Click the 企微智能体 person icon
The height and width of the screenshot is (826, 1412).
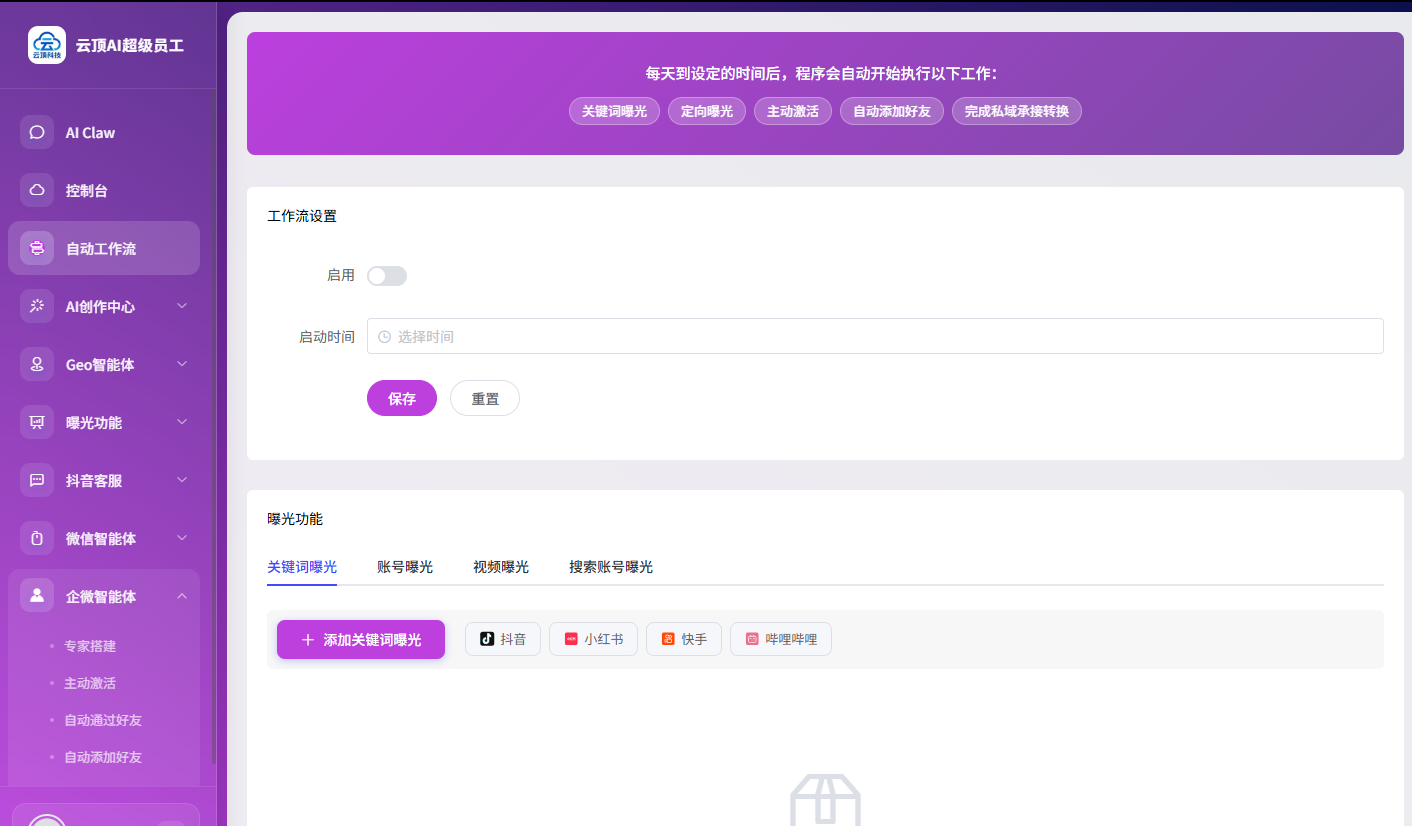click(x=37, y=596)
